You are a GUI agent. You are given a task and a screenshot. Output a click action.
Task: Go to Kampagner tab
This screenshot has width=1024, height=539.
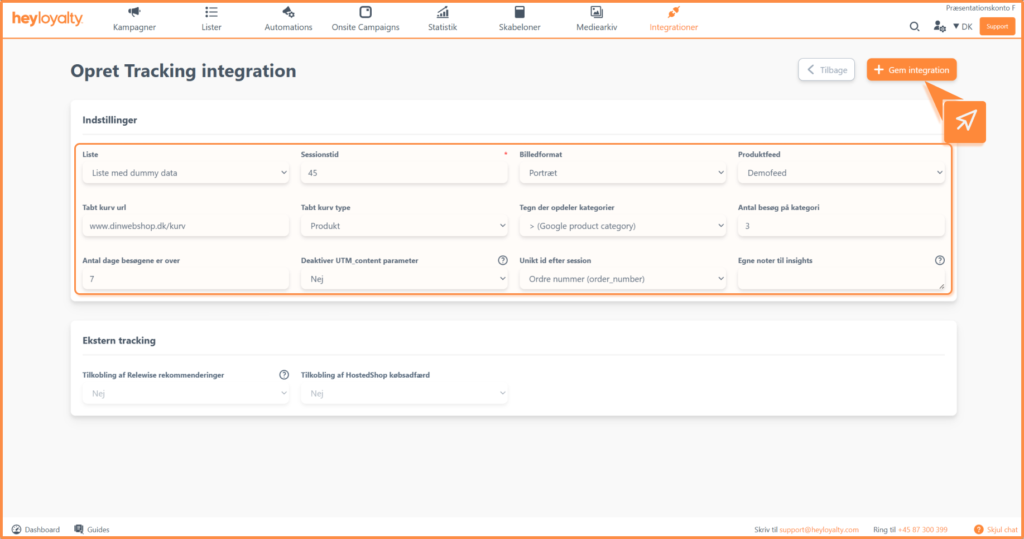tap(134, 19)
